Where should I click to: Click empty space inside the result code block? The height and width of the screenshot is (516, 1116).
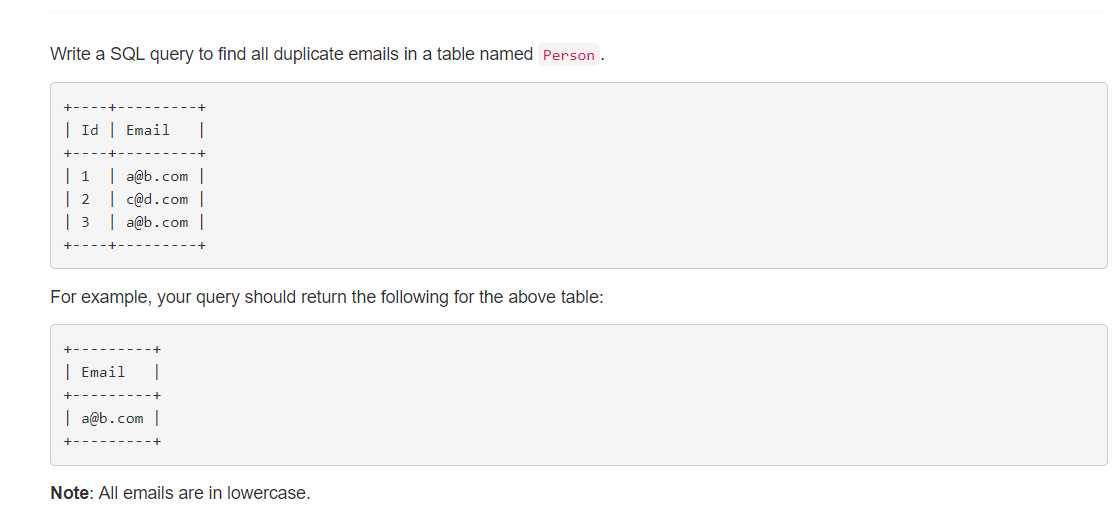tap(641, 395)
